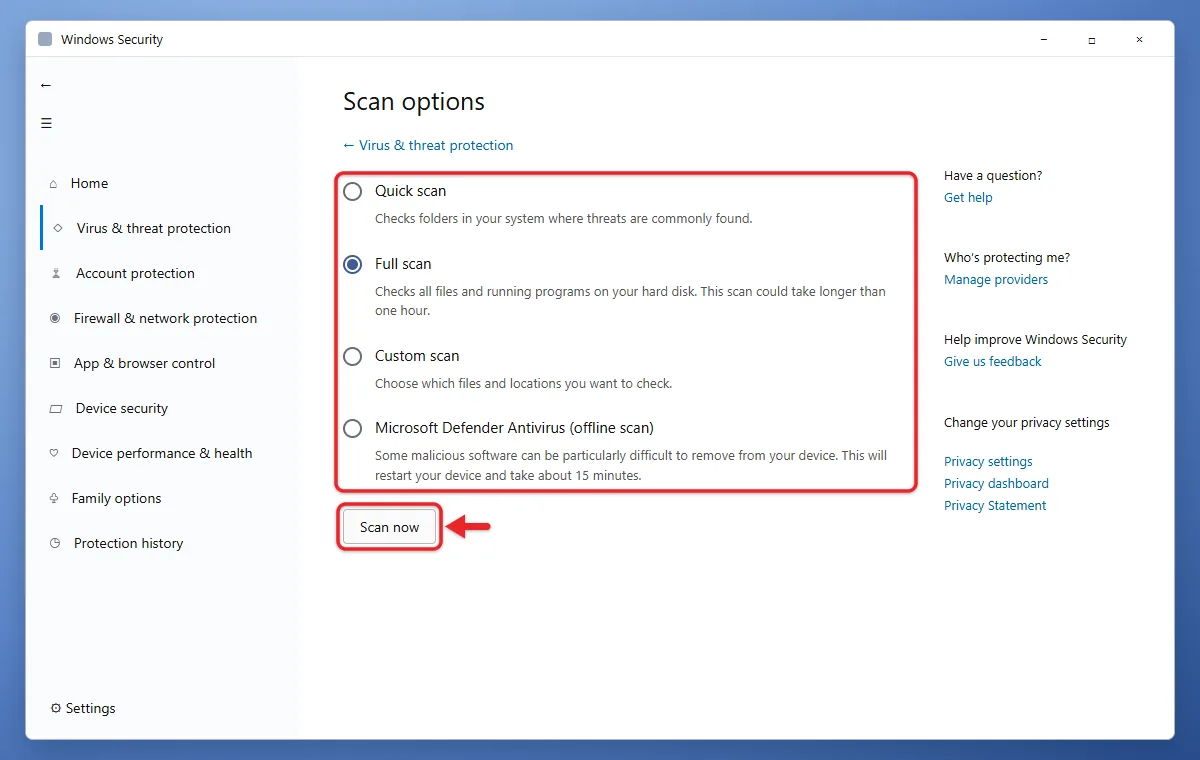1200x760 pixels.
Task: Open the Home menu item
Action: (x=89, y=184)
